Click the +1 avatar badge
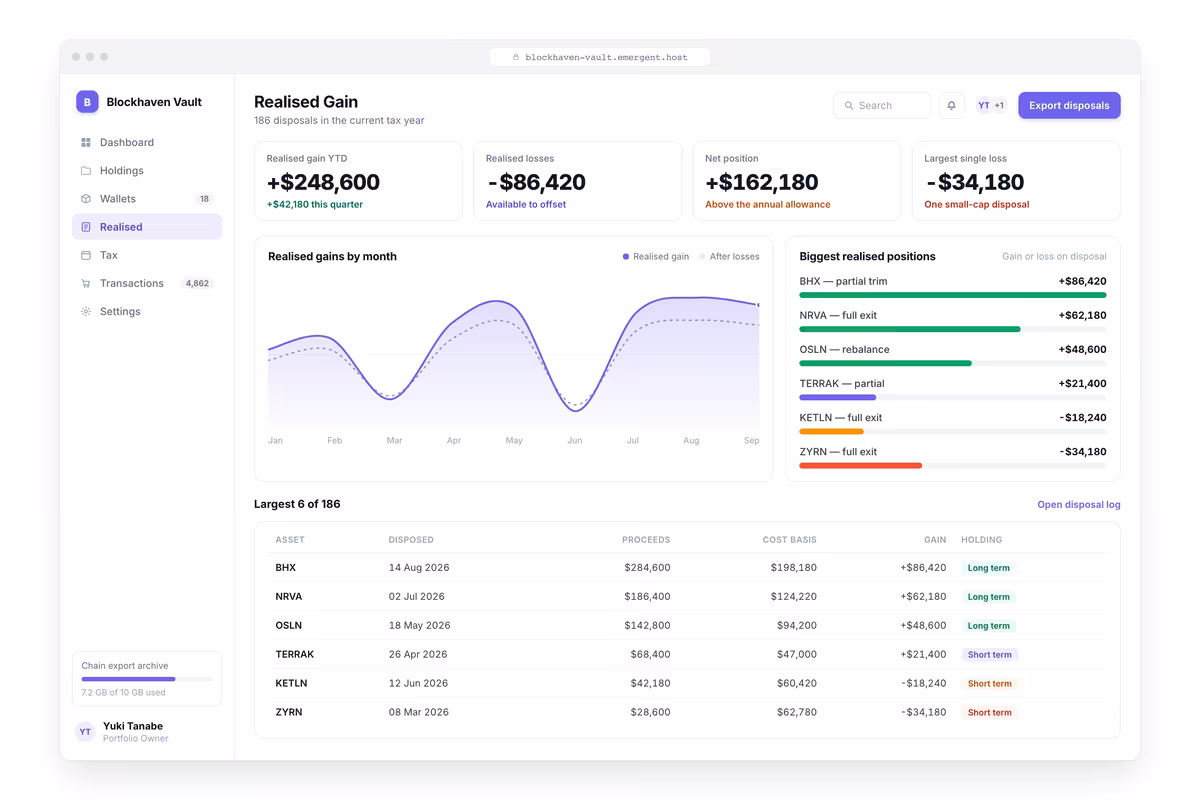Screen dimensions: 1200x800 999,105
